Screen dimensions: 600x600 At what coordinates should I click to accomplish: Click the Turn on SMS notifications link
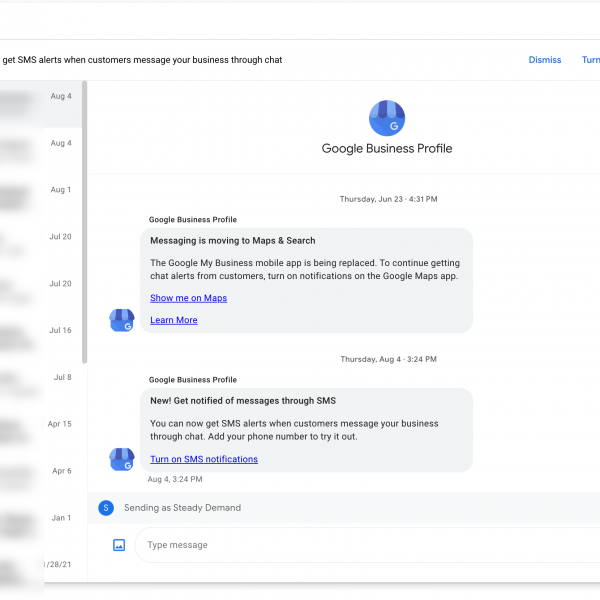pos(204,459)
